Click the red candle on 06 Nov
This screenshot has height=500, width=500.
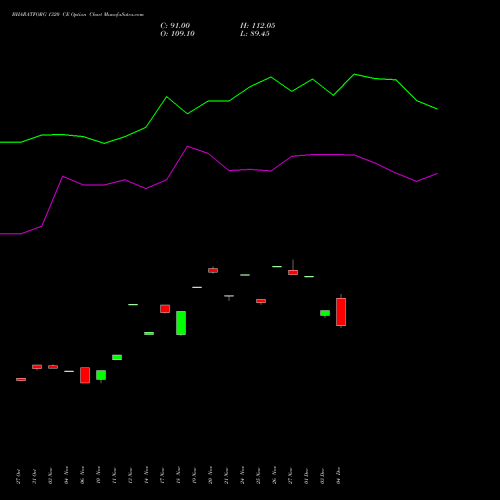point(85,375)
